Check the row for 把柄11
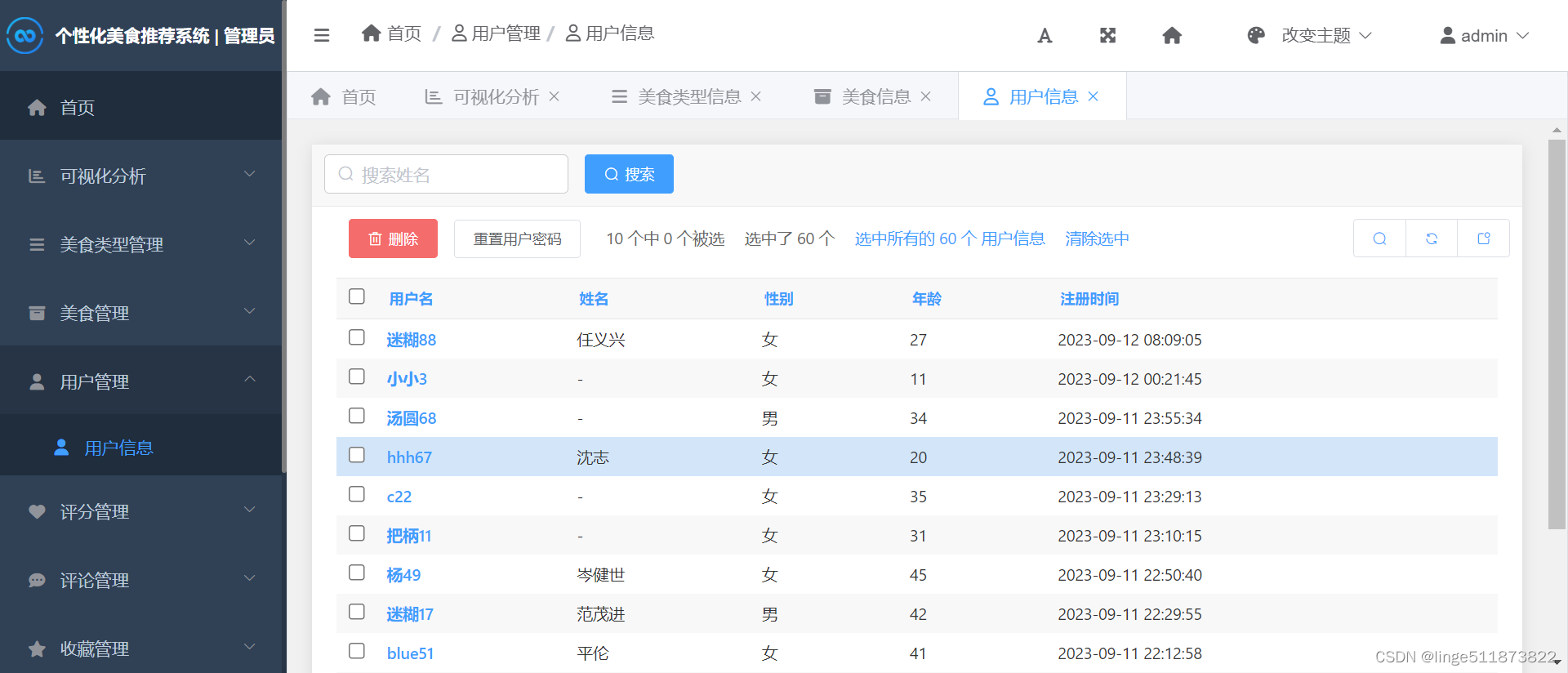 [x=357, y=533]
